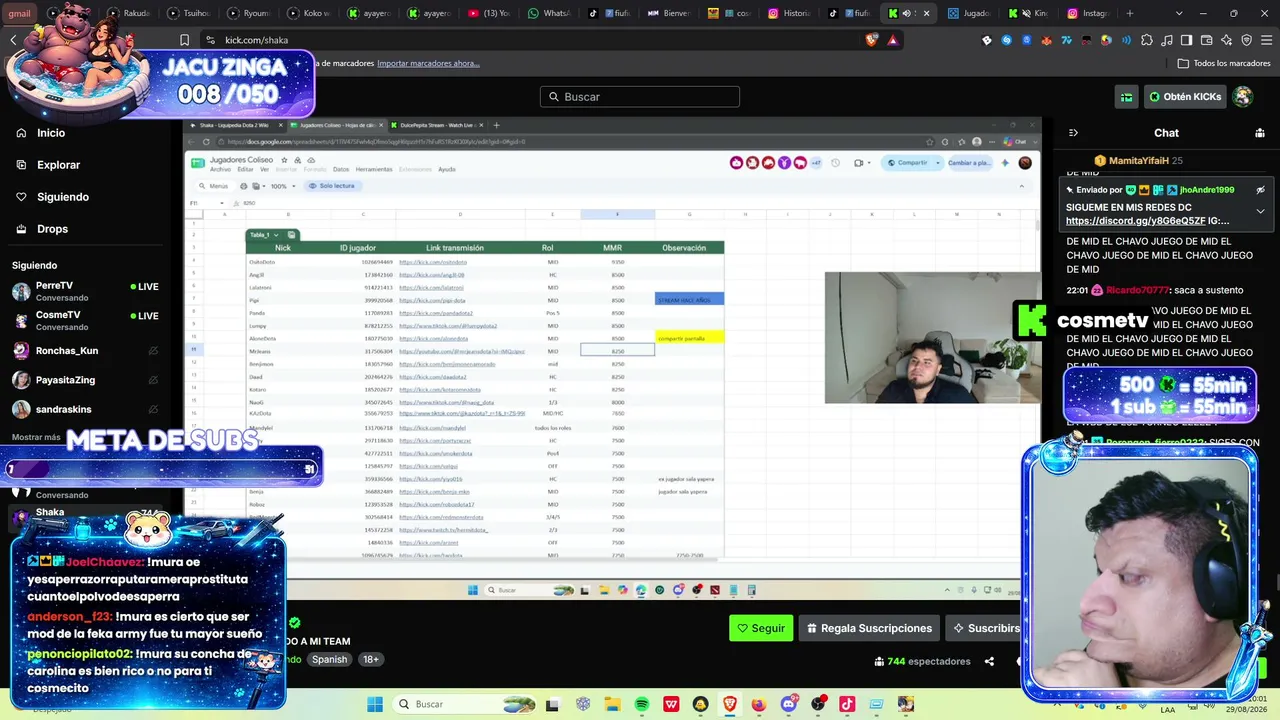Open Ronchas_Kun channel in the following list
The image size is (1280, 720).
pyautogui.click(x=85, y=351)
